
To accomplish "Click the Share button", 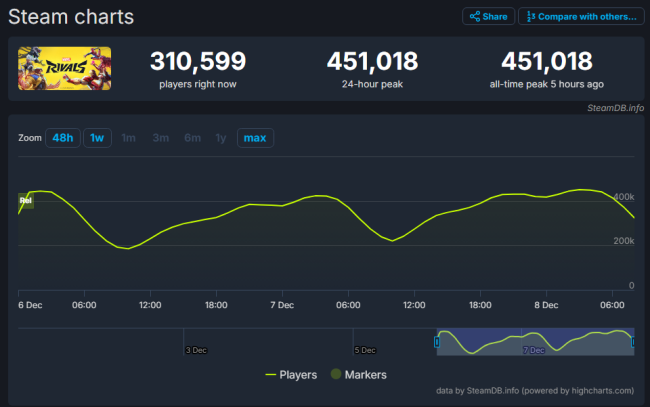I will tap(488, 17).
